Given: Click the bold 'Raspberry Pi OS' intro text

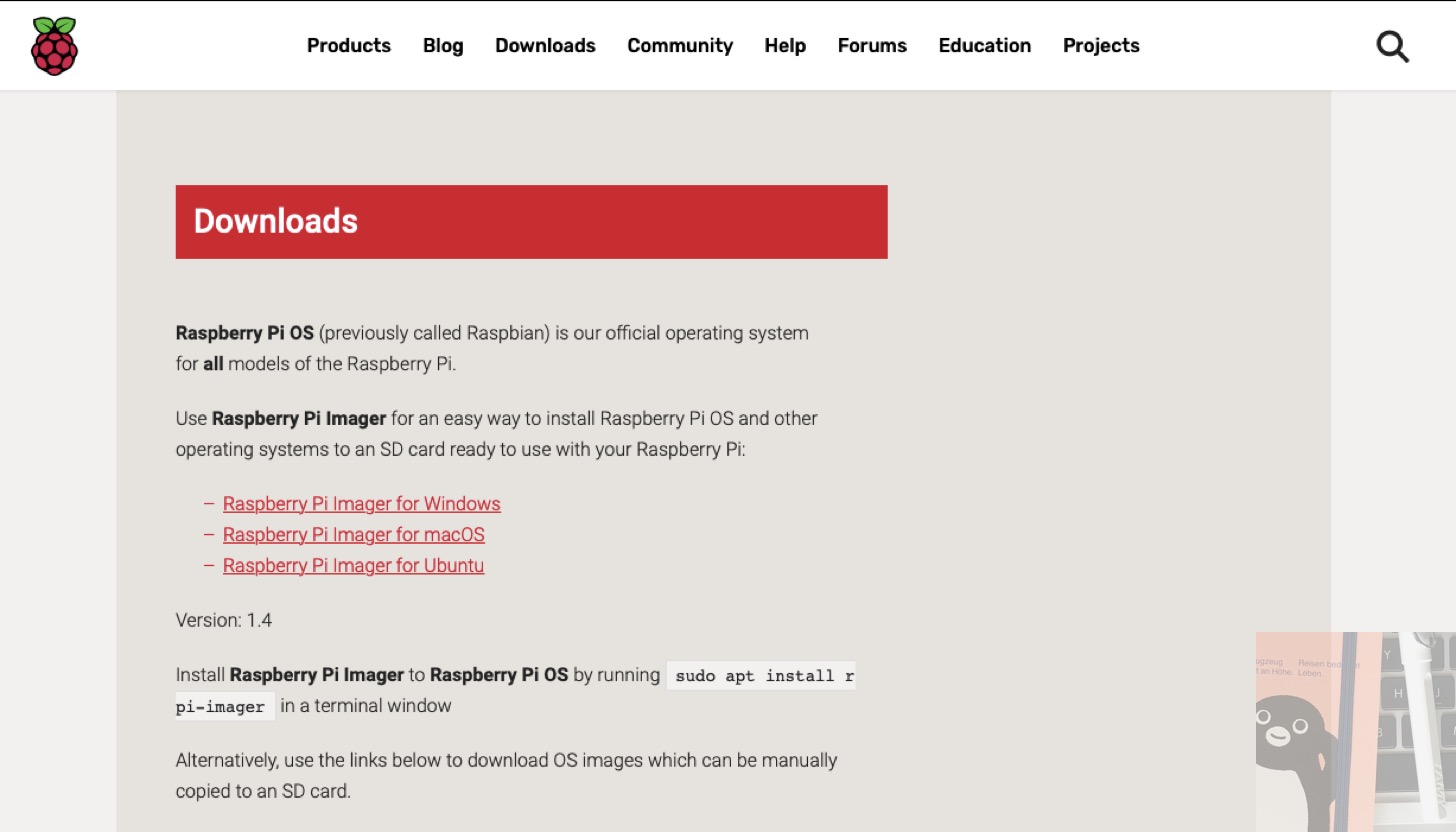Looking at the screenshot, I should (x=245, y=333).
